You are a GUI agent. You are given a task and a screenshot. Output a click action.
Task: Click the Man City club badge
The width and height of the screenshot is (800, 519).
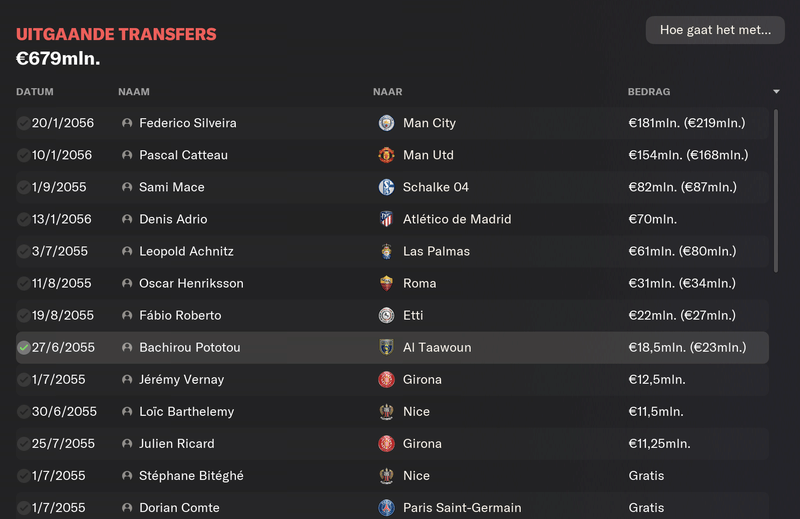(x=386, y=123)
